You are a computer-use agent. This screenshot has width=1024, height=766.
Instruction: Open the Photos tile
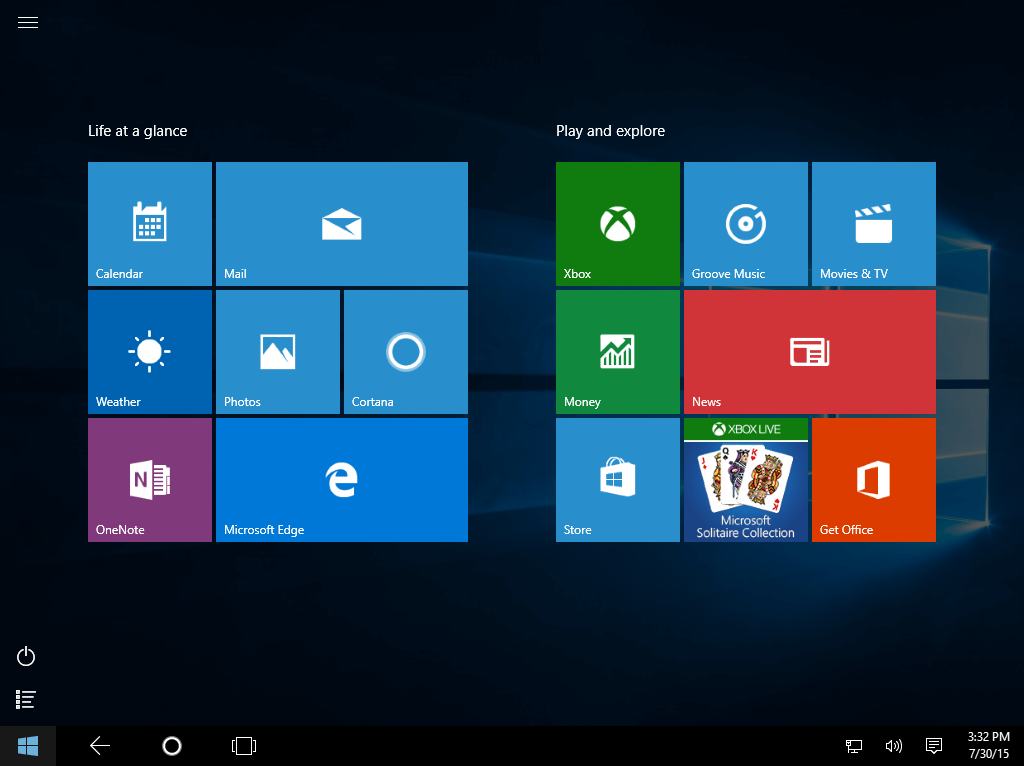click(278, 352)
